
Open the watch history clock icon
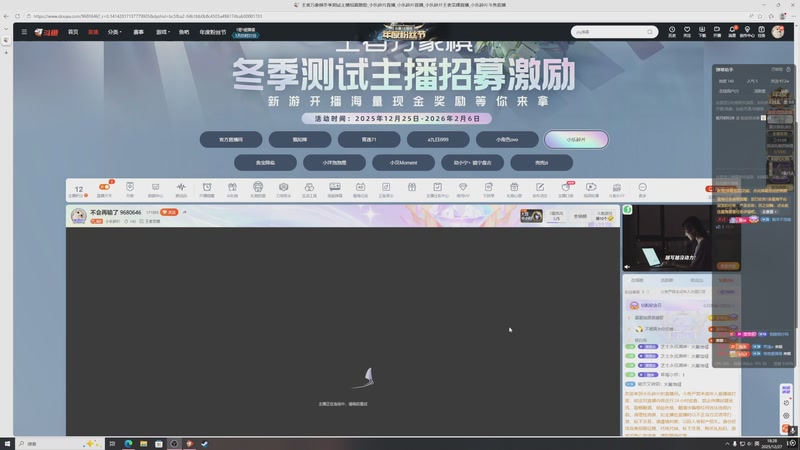pyautogui.click(x=672, y=32)
